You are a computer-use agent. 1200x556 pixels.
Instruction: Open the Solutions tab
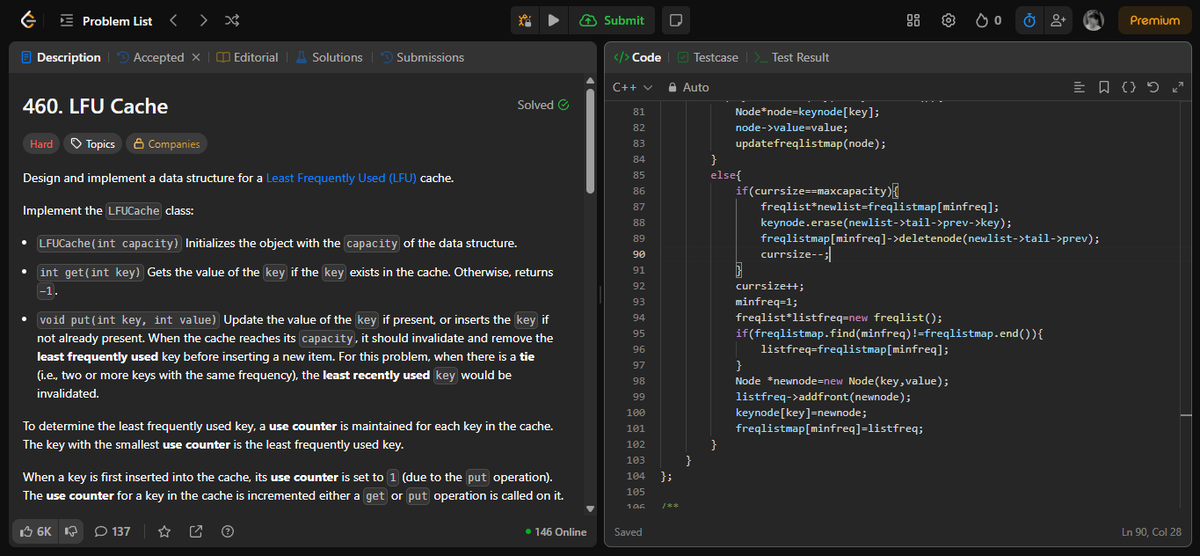pyautogui.click(x=328, y=57)
